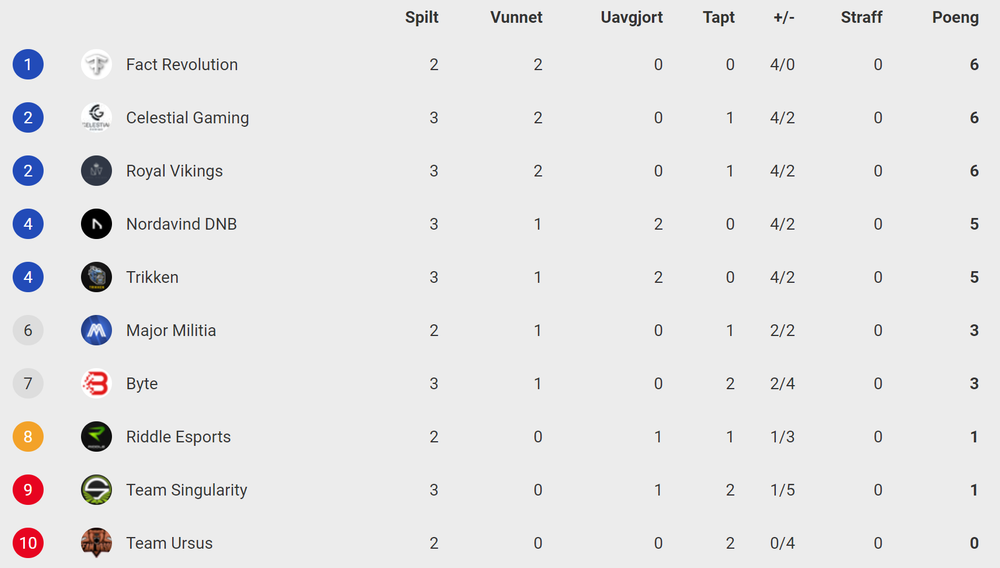The image size is (1000, 568).
Task: Select the Riddle Esports green logo
Action: [96, 437]
